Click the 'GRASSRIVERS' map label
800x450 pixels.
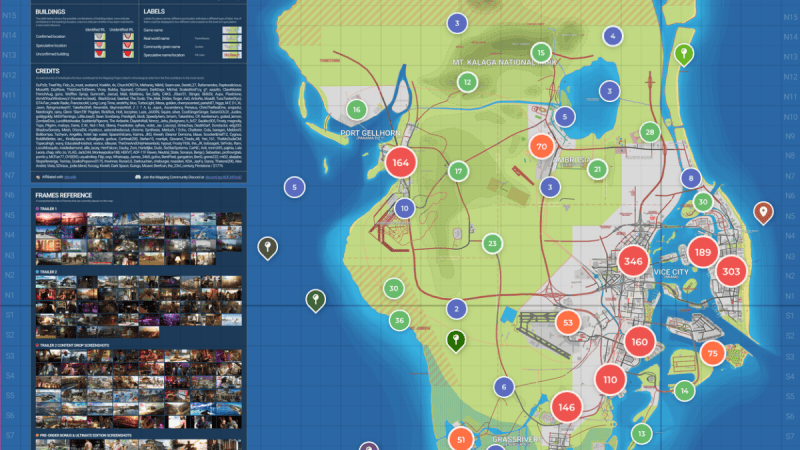[517, 439]
